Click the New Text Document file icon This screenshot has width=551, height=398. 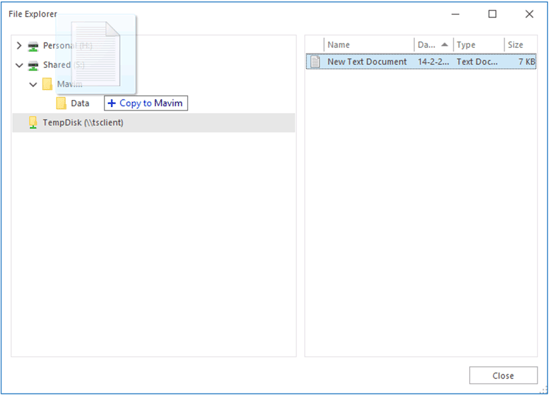315,62
